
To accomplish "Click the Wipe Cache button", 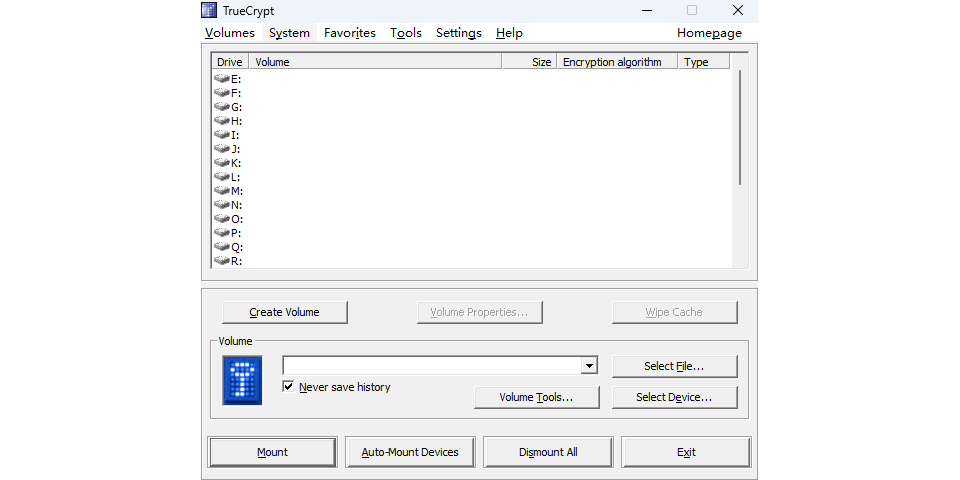I will click(x=674, y=312).
